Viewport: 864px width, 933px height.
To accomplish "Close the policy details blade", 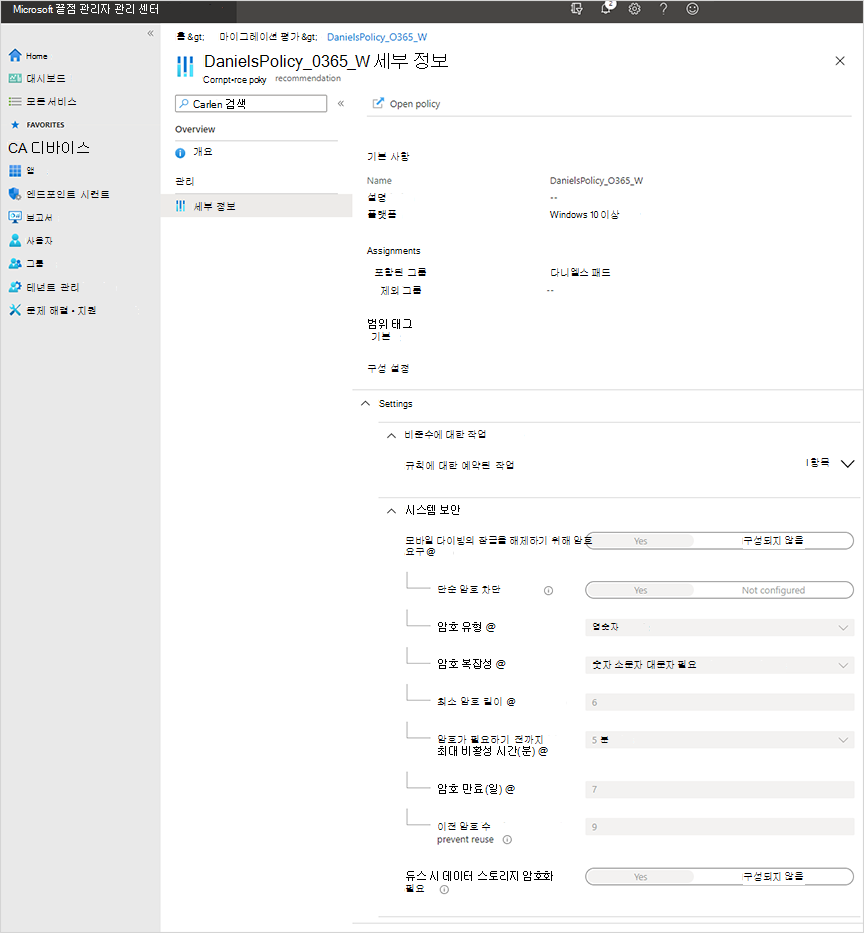I will [x=840, y=61].
